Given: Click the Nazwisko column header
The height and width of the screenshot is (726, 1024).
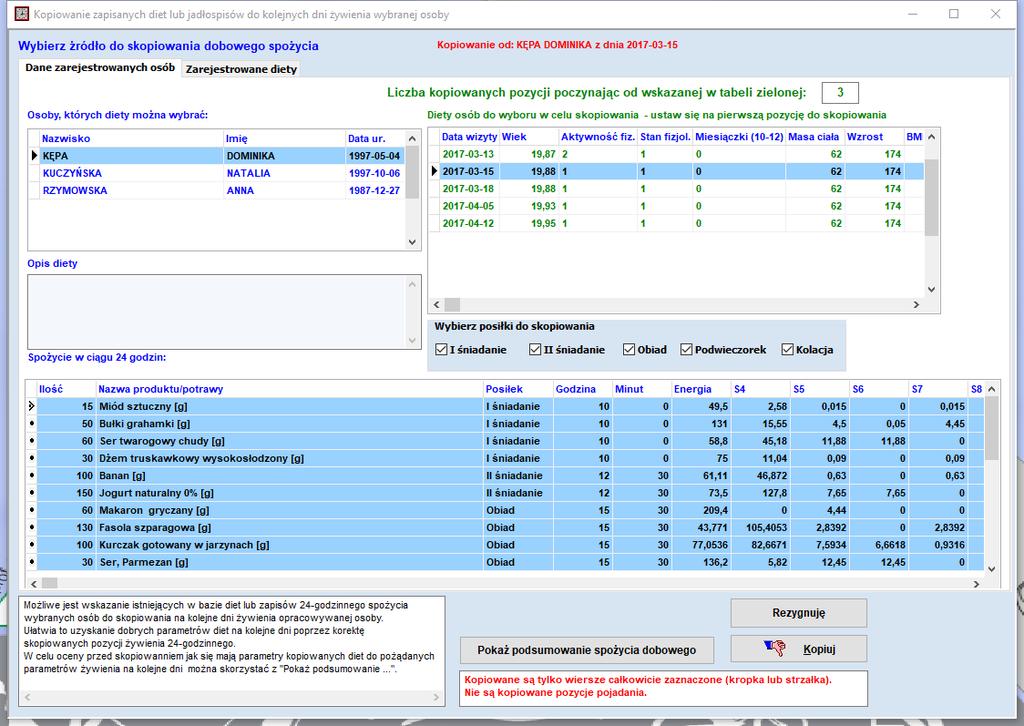Looking at the screenshot, I should (131, 138).
